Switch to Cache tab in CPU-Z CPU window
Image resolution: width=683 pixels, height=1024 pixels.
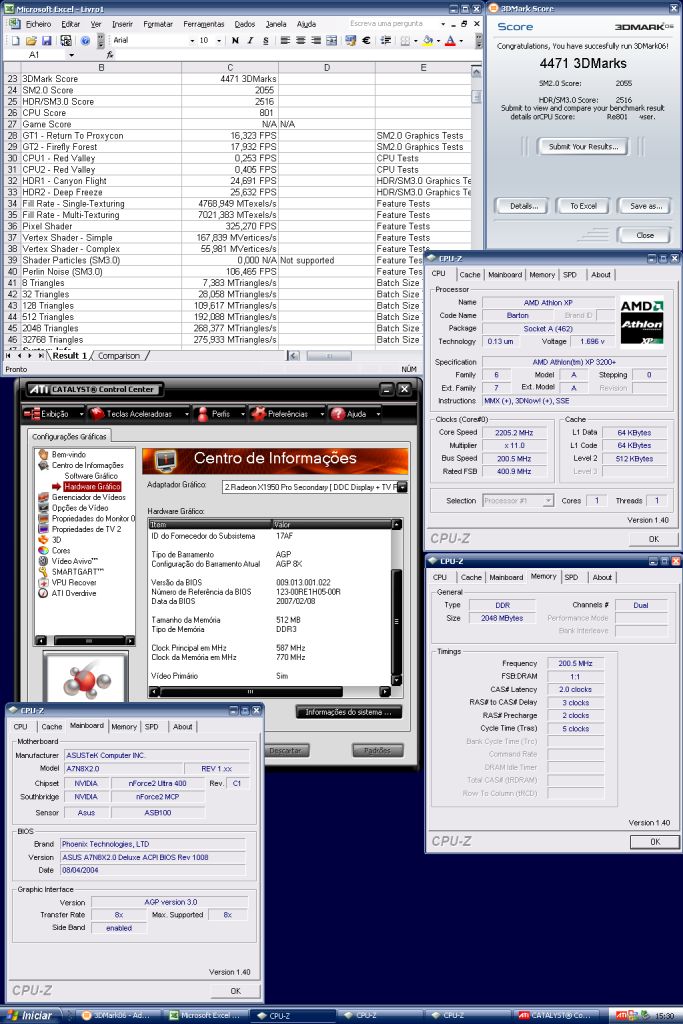[x=469, y=275]
